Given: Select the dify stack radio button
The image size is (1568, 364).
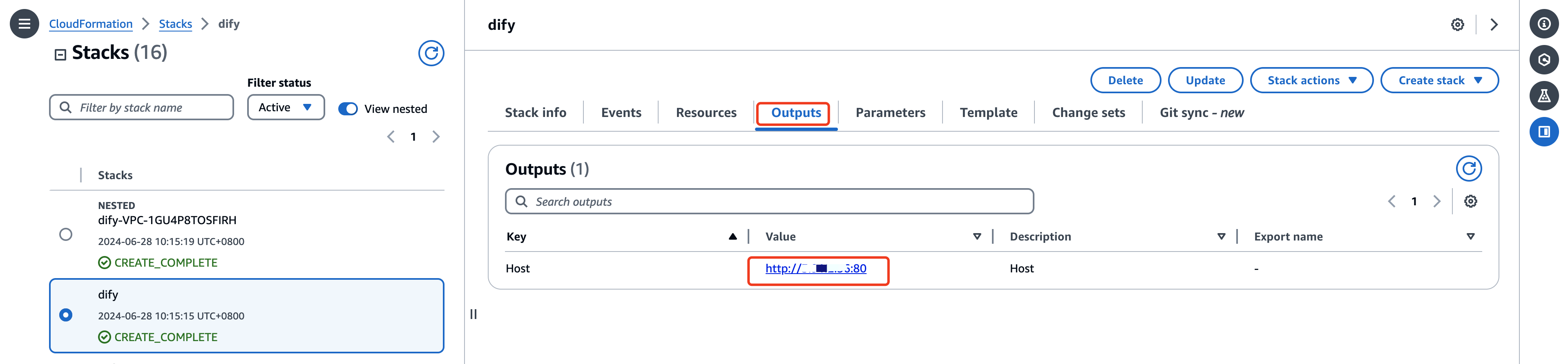Looking at the screenshot, I should click(66, 315).
